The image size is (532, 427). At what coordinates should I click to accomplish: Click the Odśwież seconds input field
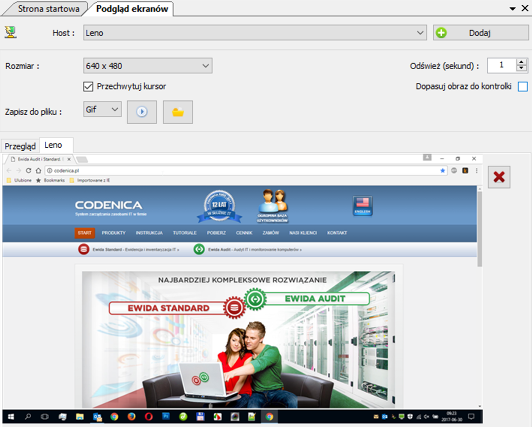point(501,65)
